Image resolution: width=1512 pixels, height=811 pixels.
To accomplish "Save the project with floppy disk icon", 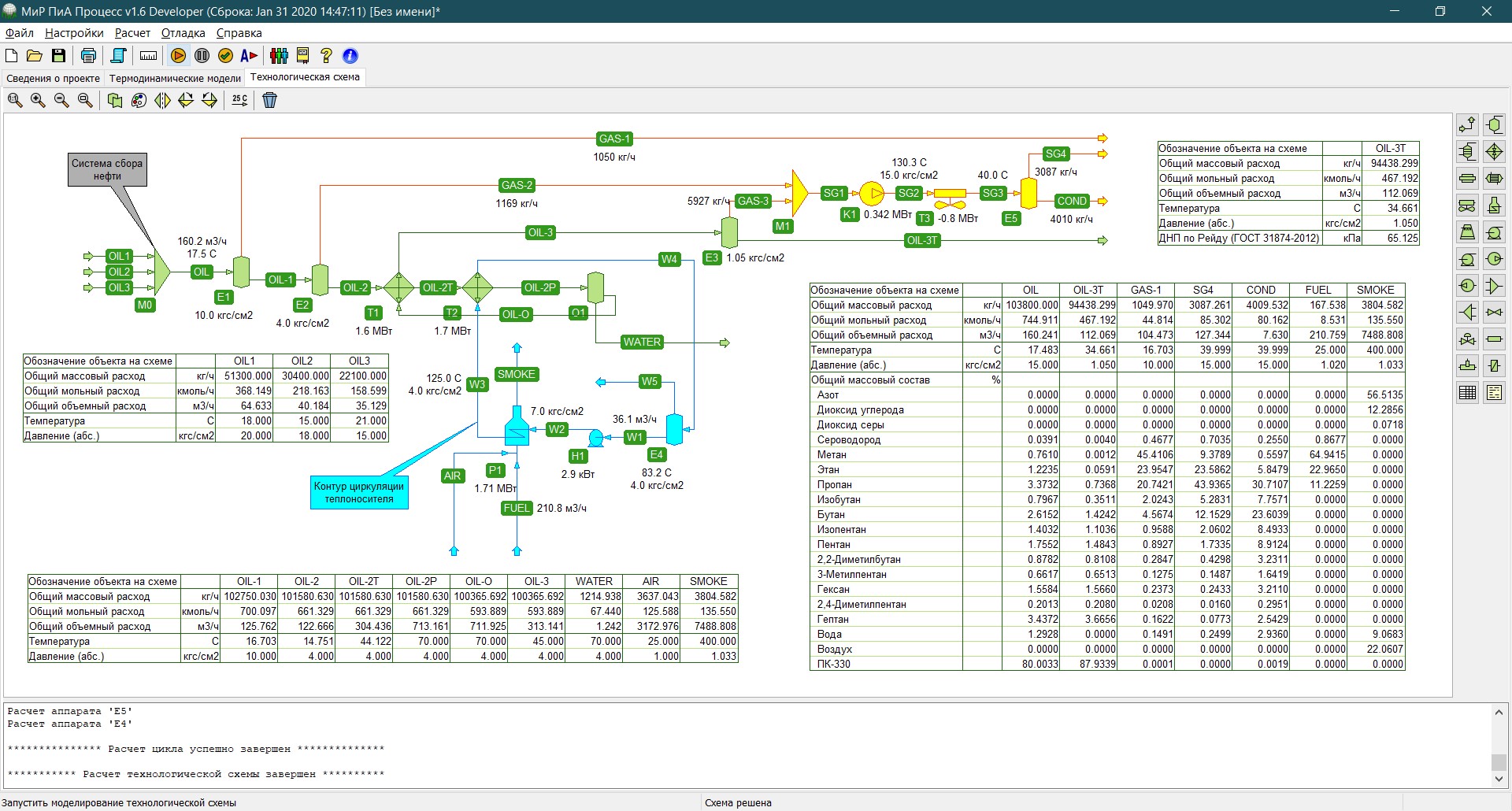I will [58, 56].
